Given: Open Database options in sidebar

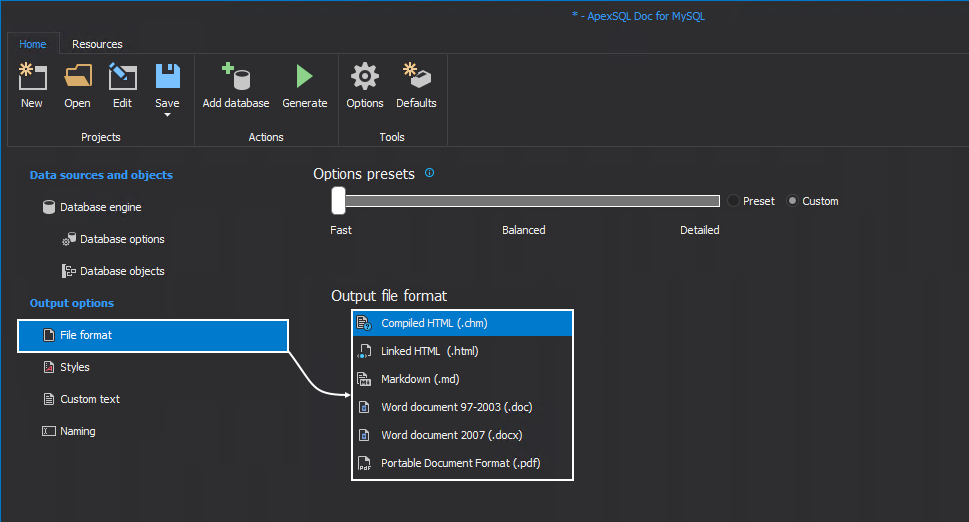Looking at the screenshot, I should coord(122,239).
